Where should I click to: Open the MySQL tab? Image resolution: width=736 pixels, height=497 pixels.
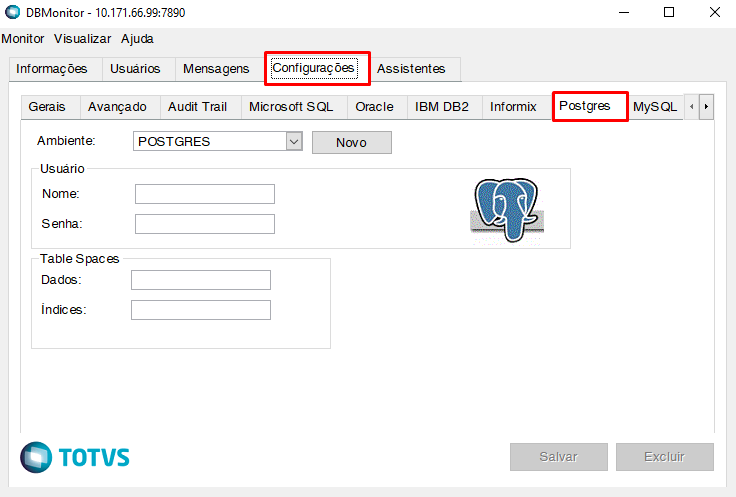(x=655, y=107)
